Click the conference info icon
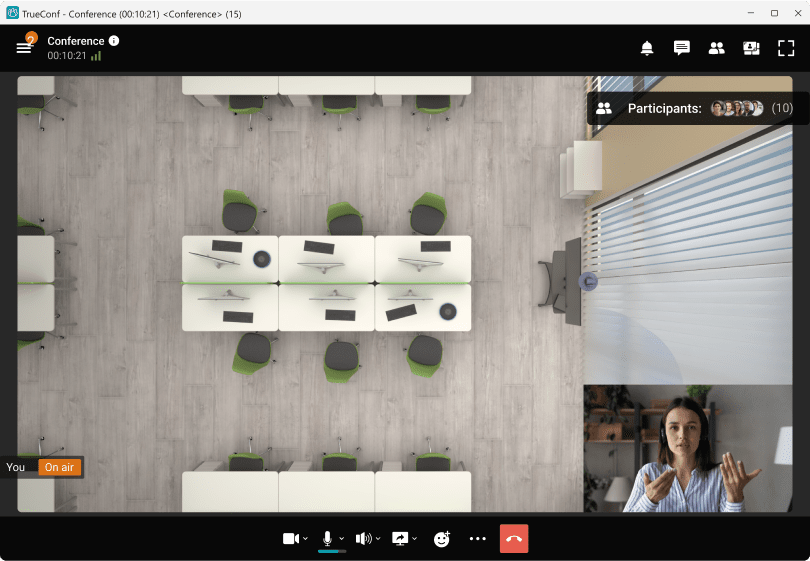 click(114, 41)
